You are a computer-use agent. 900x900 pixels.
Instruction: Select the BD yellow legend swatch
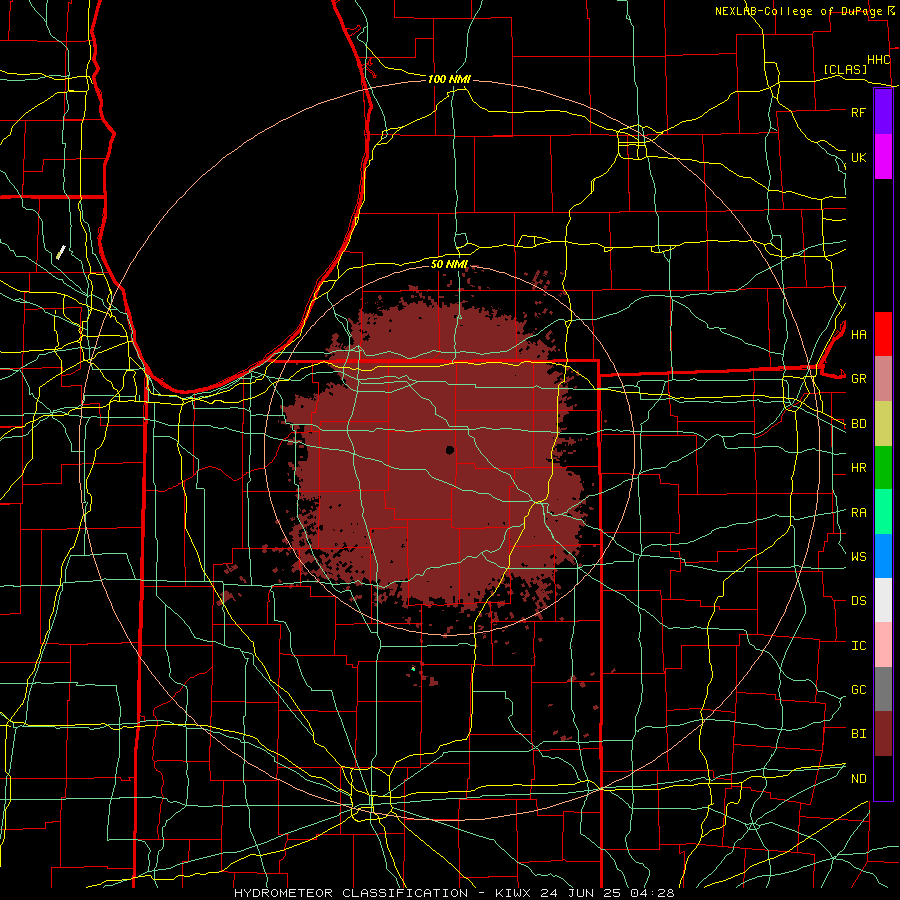coord(883,424)
